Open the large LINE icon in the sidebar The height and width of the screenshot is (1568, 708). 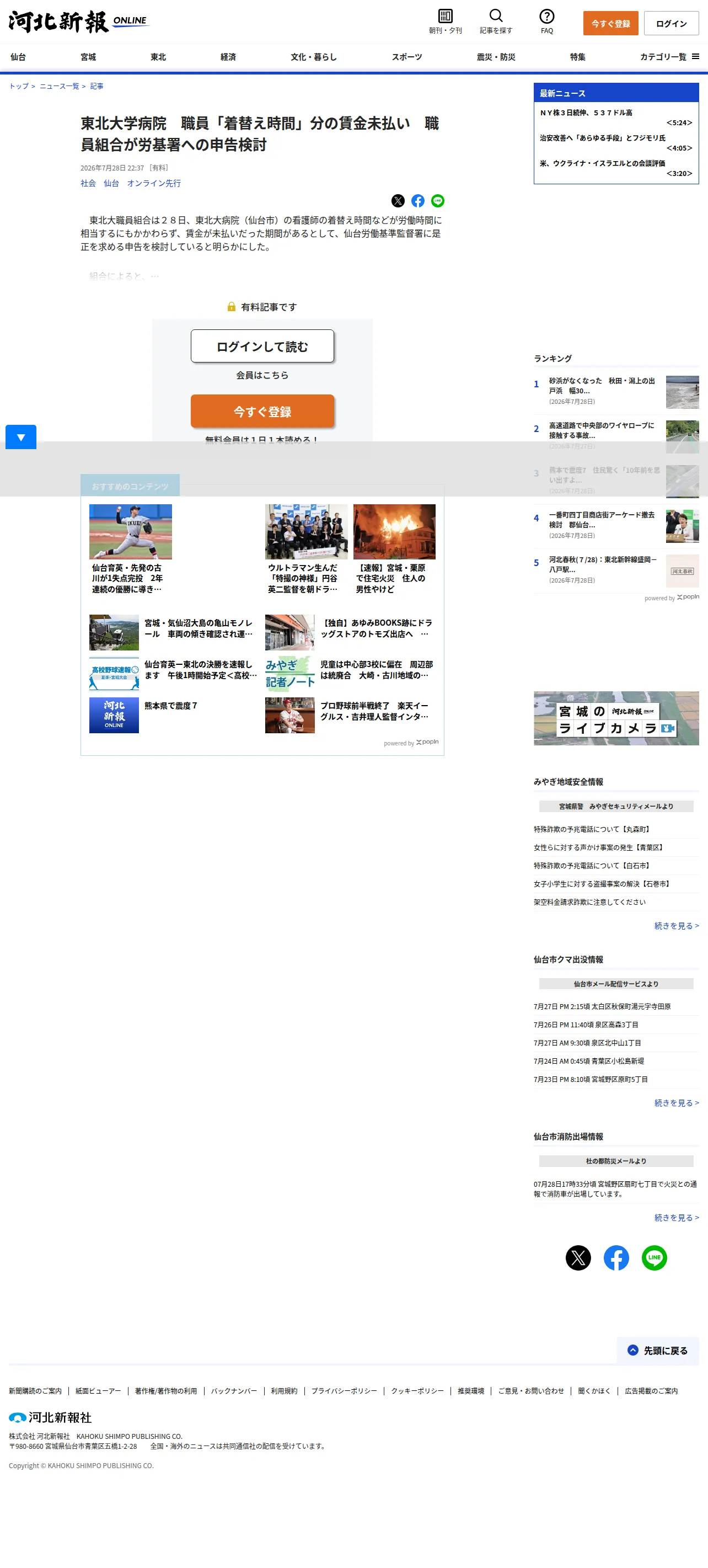point(655,1257)
